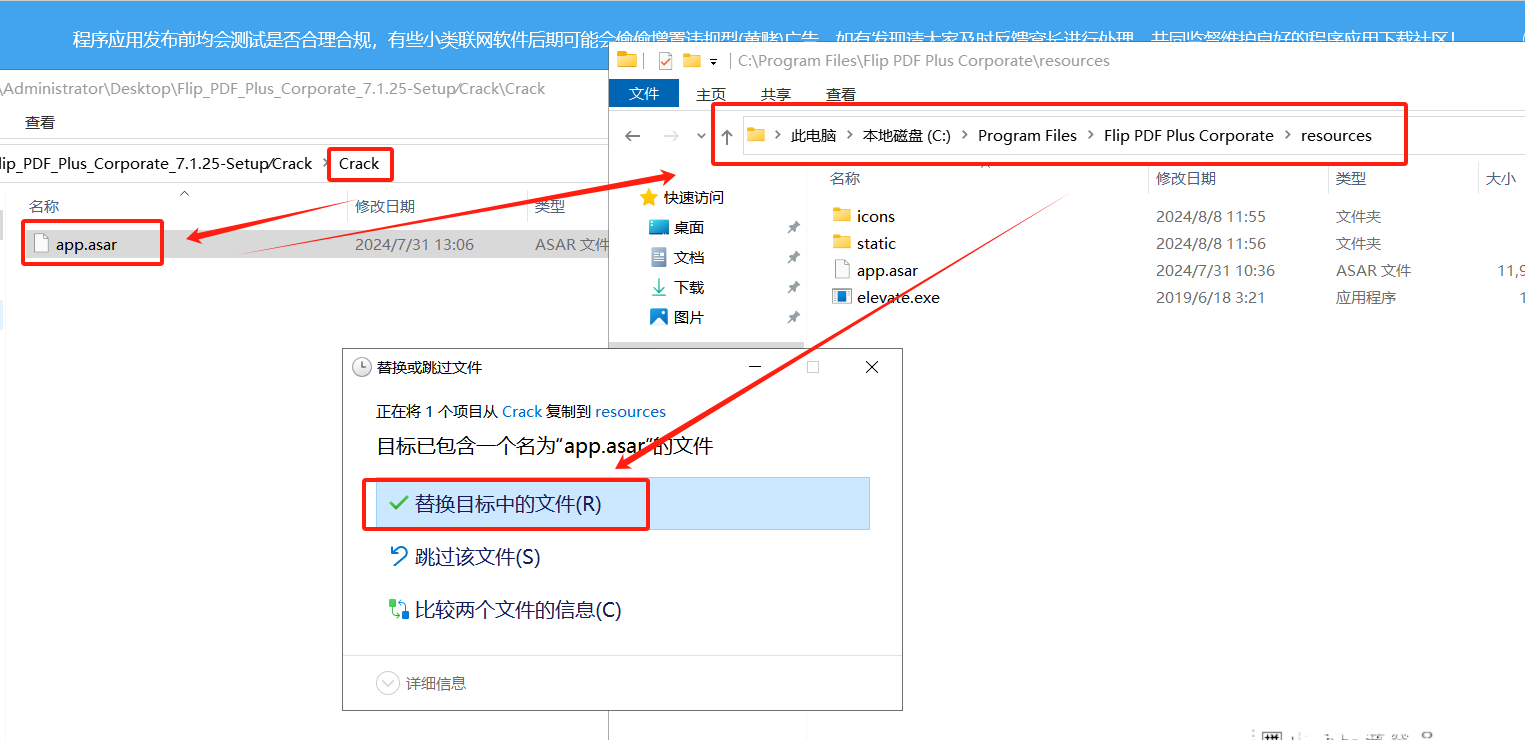The image size is (1525, 740).
Task: Select Crack in the left window breadcrumb
Action: [359, 164]
